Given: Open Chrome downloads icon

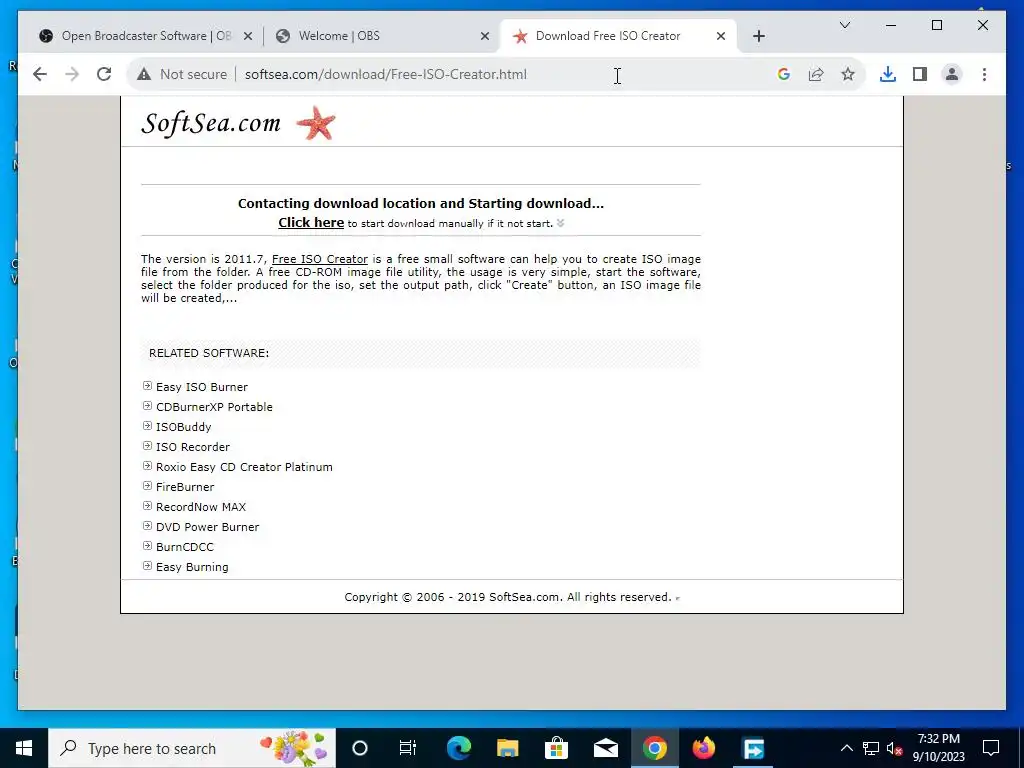Looking at the screenshot, I should pos(888,74).
